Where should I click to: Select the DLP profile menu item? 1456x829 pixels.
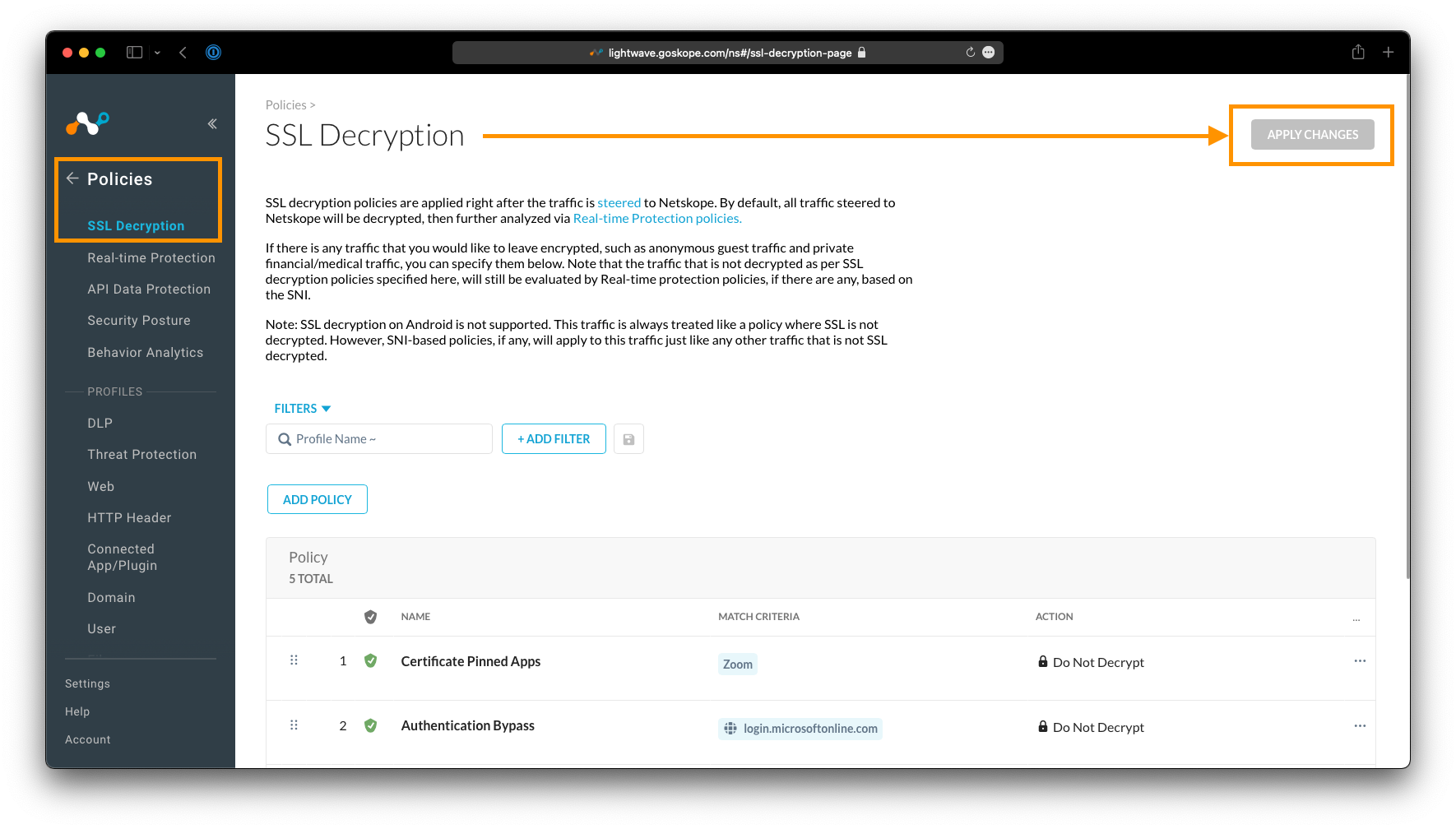[100, 424]
